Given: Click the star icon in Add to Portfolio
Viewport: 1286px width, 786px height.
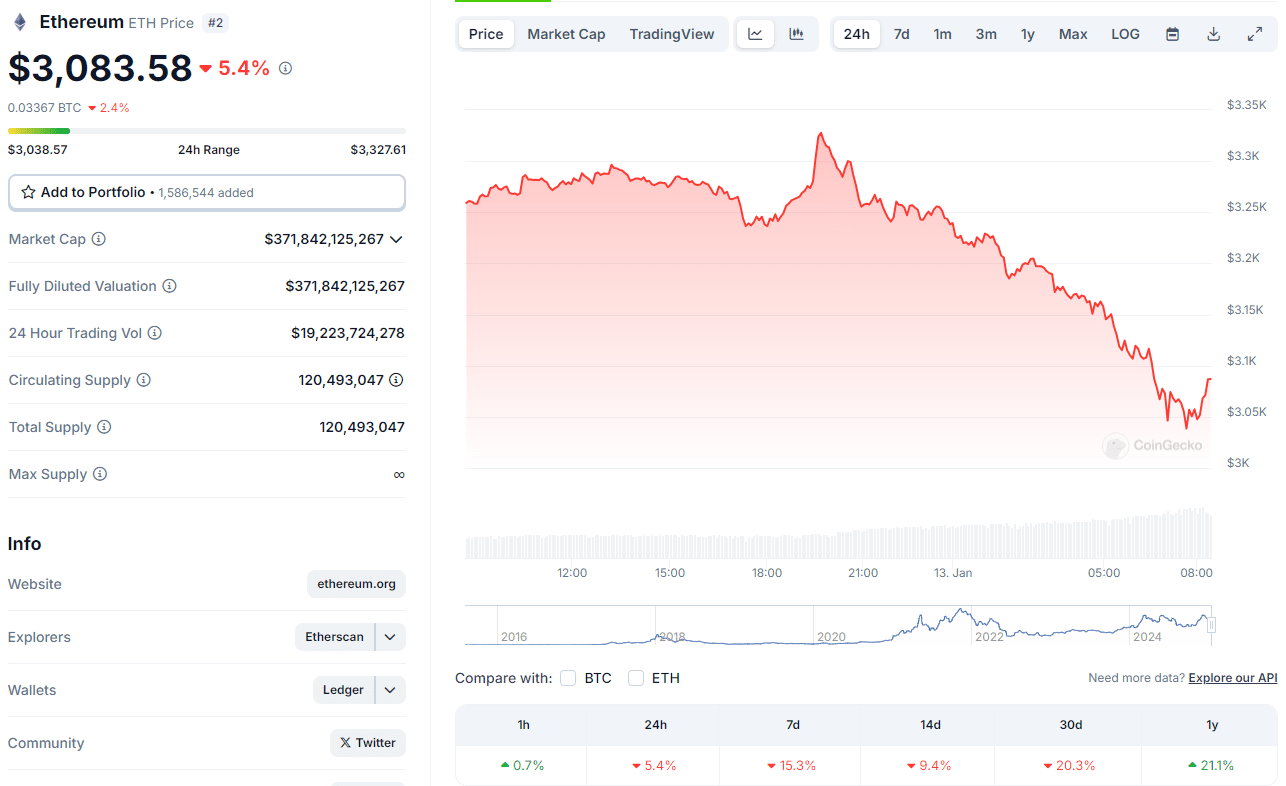Looking at the screenshot, I should (28, 192).
